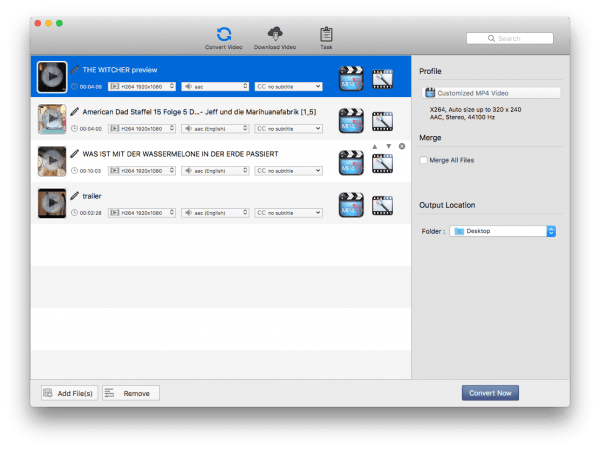Switch to the Download Video tab
600x450 pixels.
pyautogui.click(x=274, y=36)
